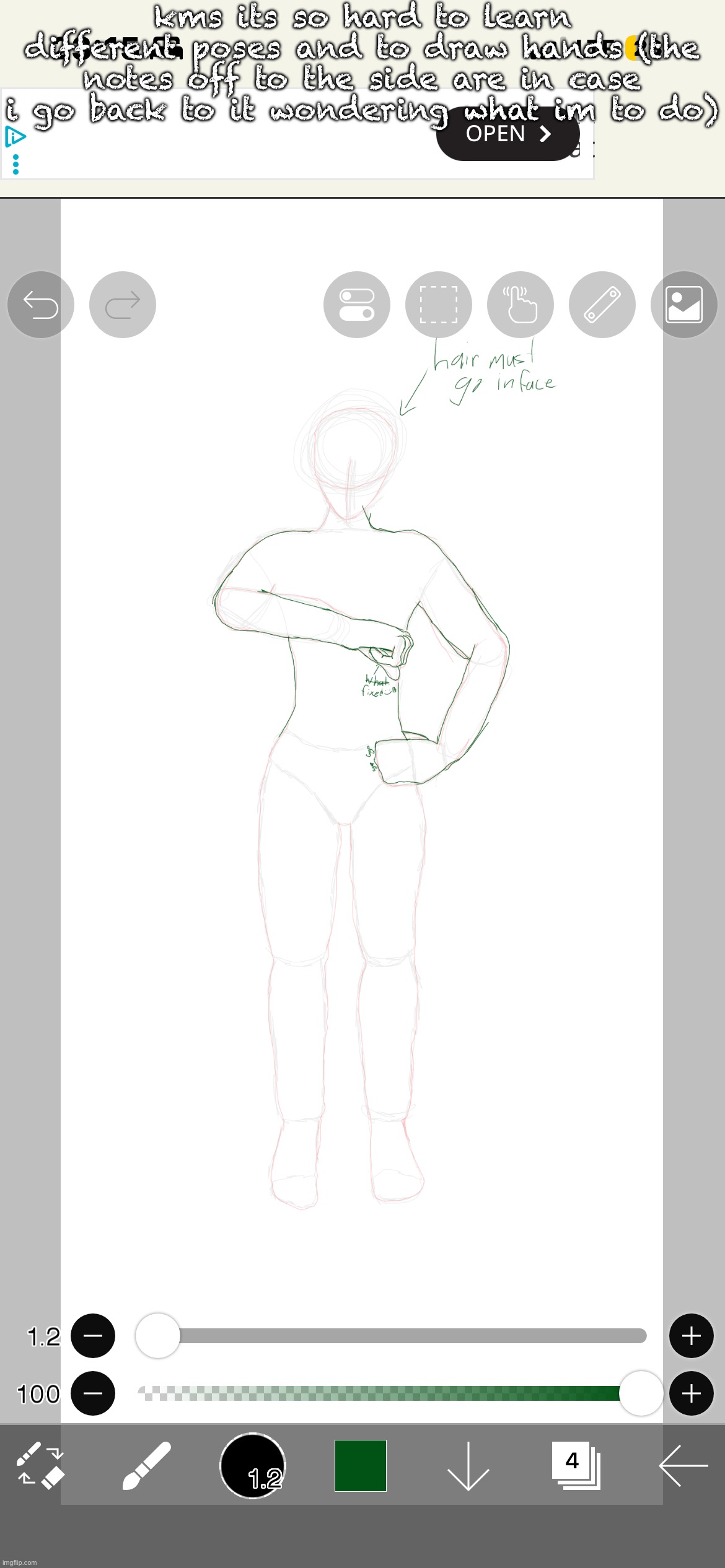Toggle the quick settings switches button
The height and width of the screenshot is (1568, 725).
click(357, 305)
